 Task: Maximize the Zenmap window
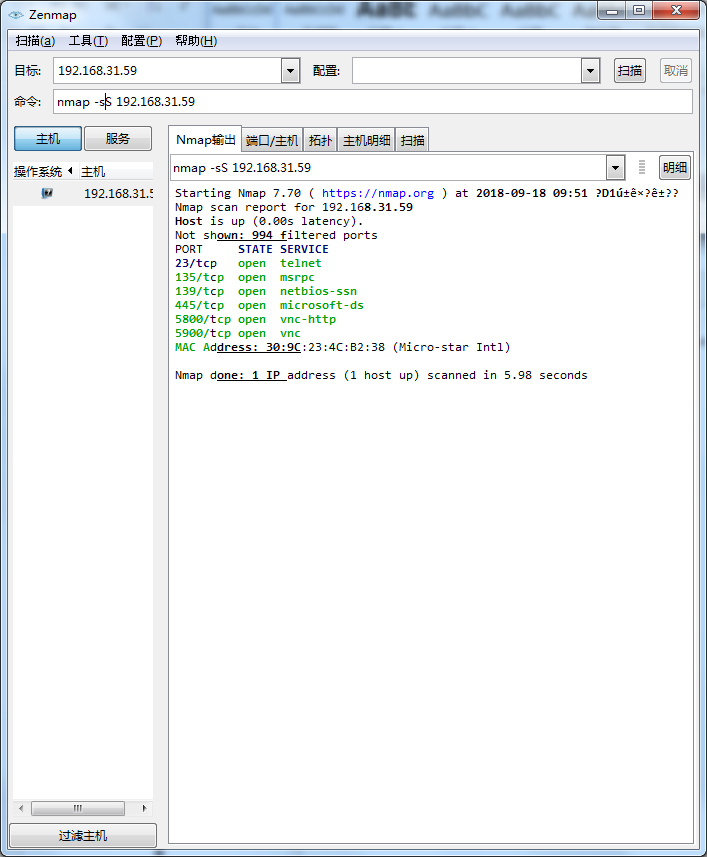coord(639,10)
